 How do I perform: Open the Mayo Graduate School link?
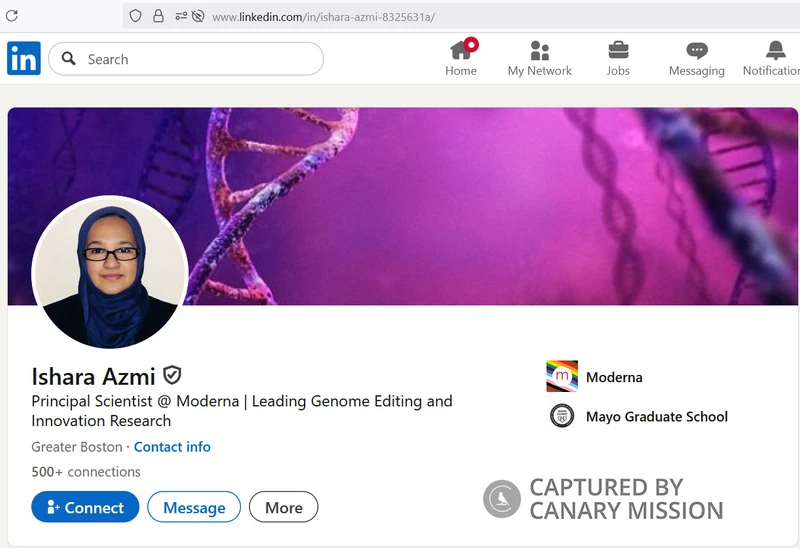point(656,416)
